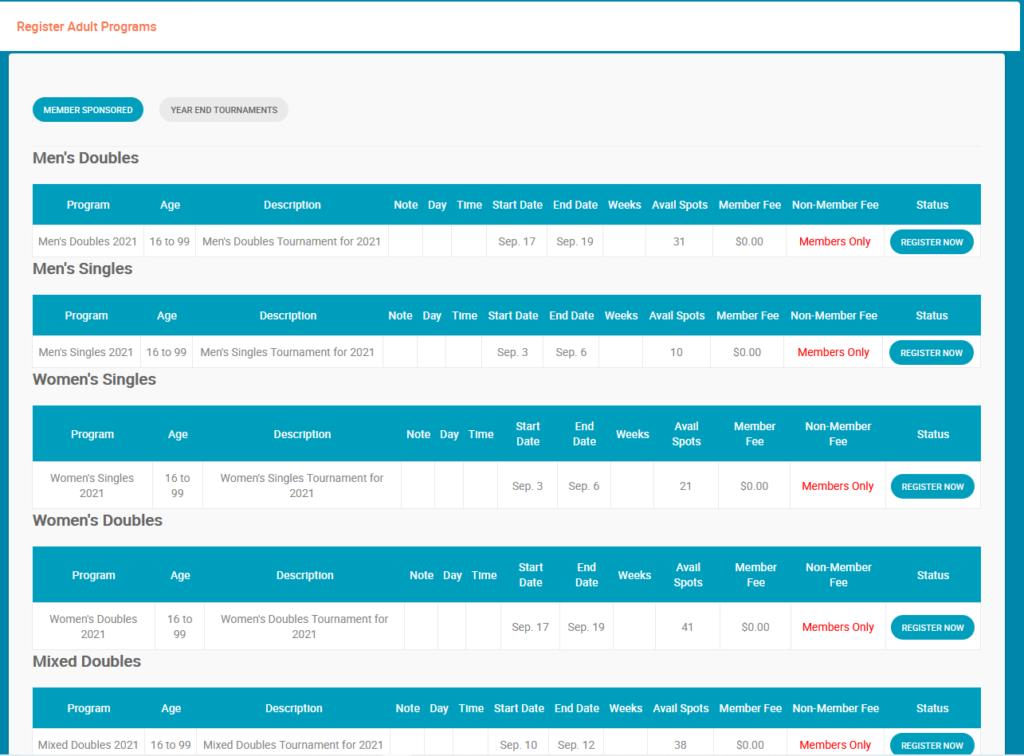This screenshot has width=1024, height=756.
Task: Click the 10 available spots value
Action: coord(676,353)
